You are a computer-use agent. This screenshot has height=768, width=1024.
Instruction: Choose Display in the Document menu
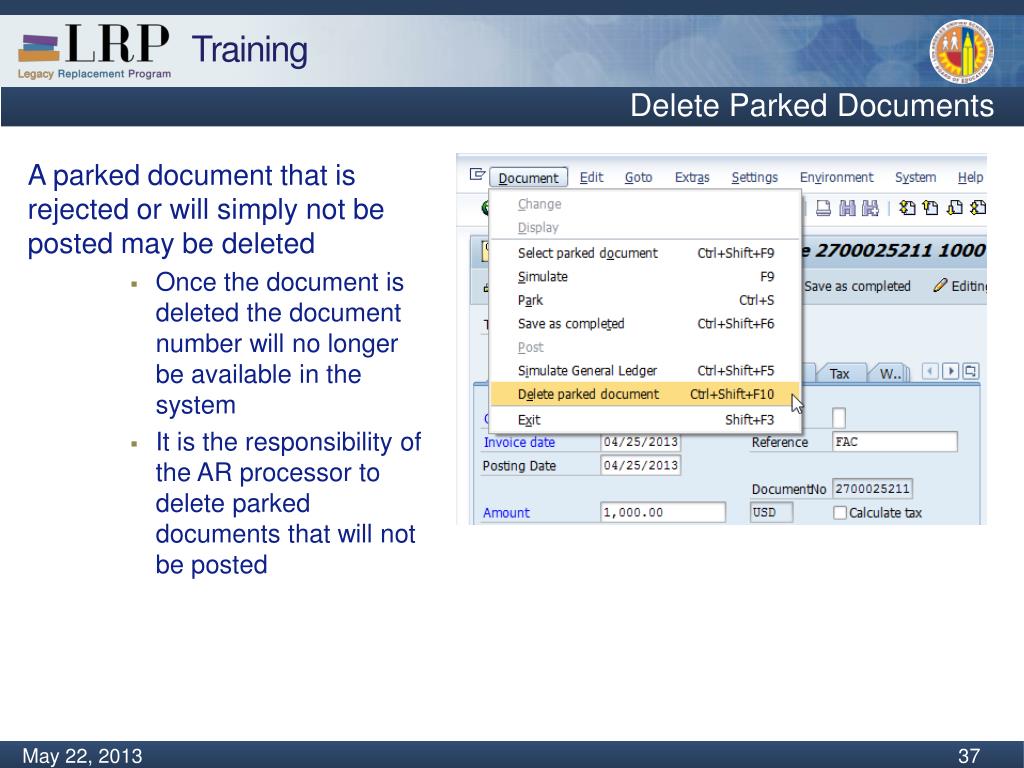[x=645, y=227]
